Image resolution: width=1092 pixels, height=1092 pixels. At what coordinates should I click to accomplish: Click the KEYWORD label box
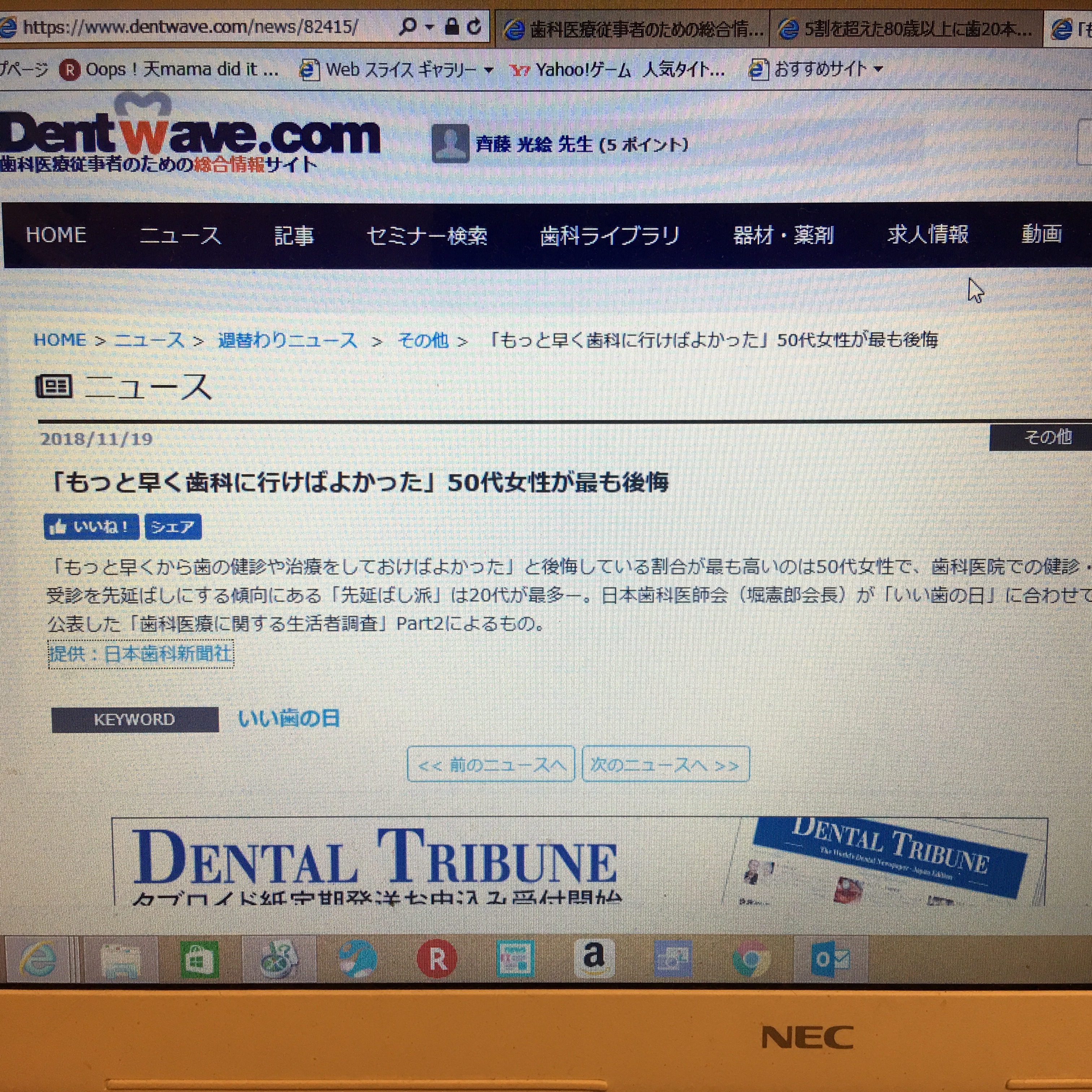click(x=135, y=720)
